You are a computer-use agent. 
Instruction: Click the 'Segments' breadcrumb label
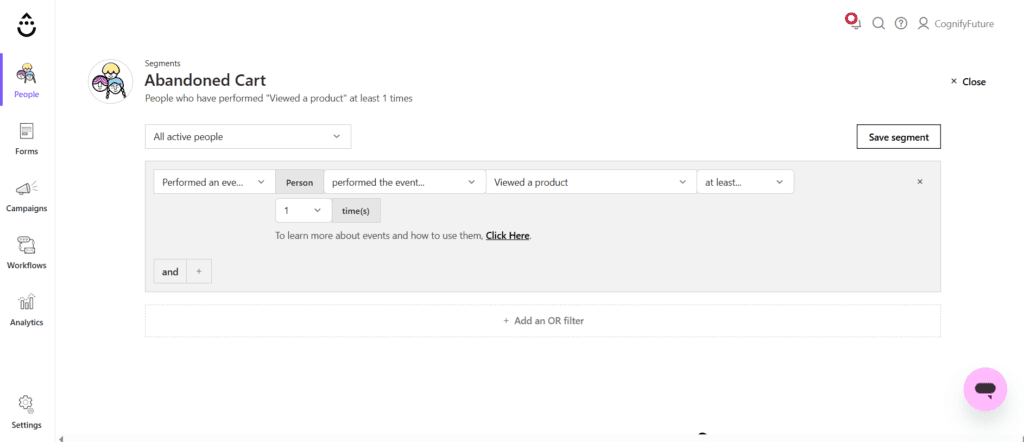point(163,63)
